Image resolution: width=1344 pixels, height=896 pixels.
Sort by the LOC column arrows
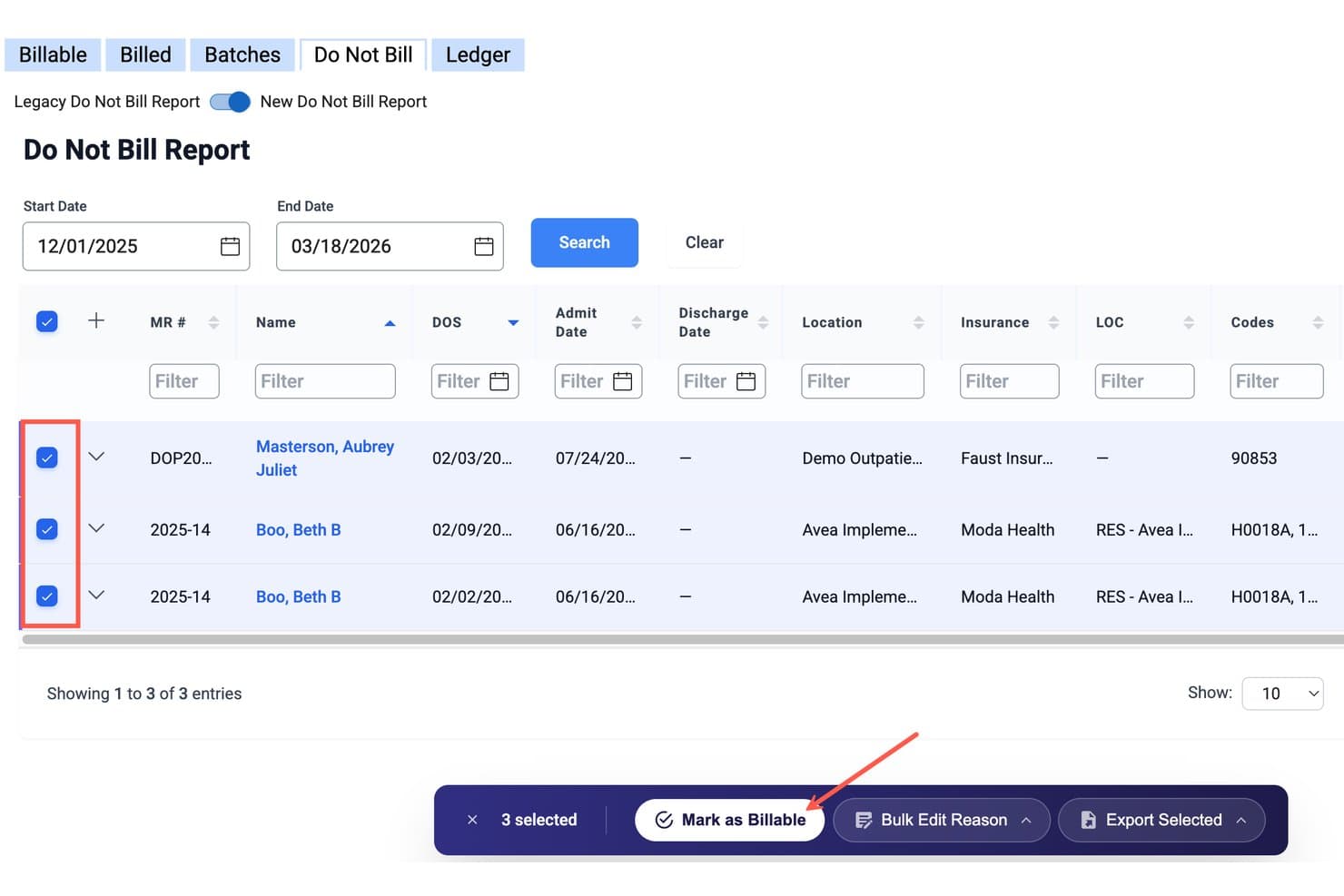(x=1189, y=322)
